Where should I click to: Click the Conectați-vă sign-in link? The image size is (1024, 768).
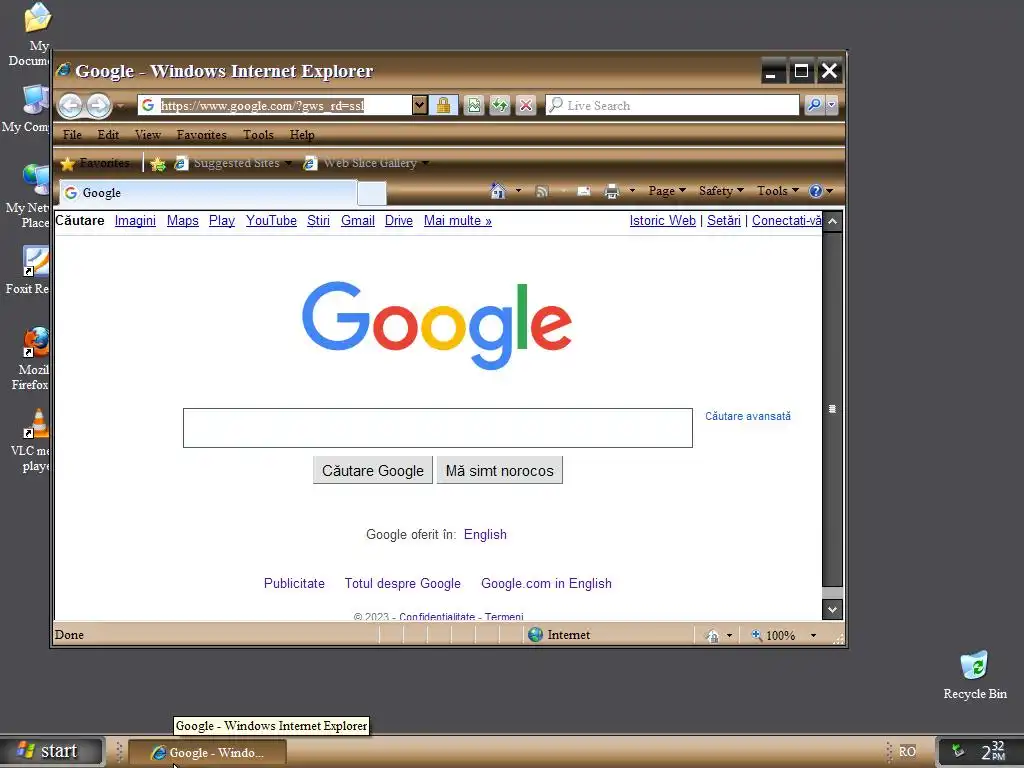(786, 221)
